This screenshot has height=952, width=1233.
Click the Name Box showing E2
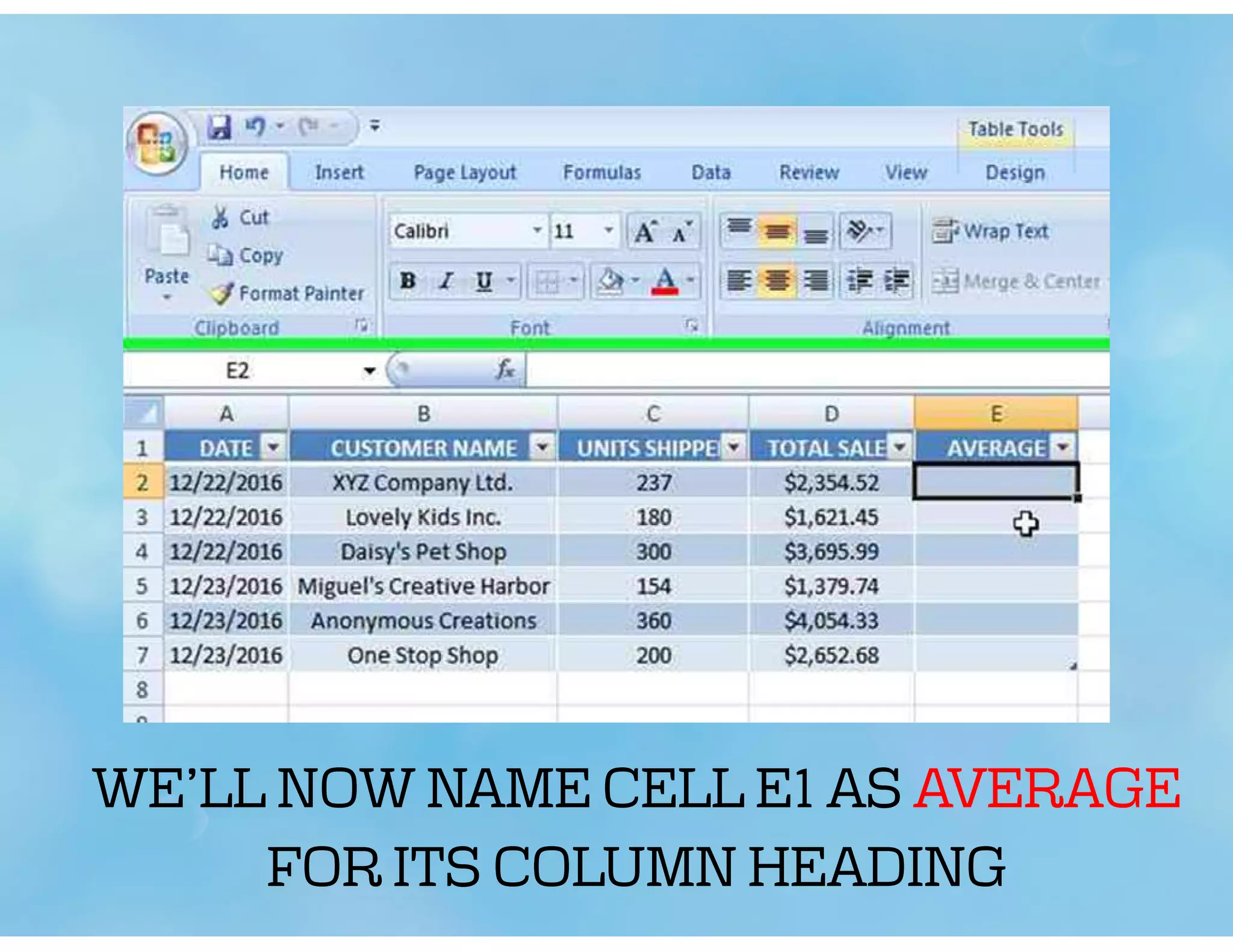pyautogui.click(x=238, y=370)
